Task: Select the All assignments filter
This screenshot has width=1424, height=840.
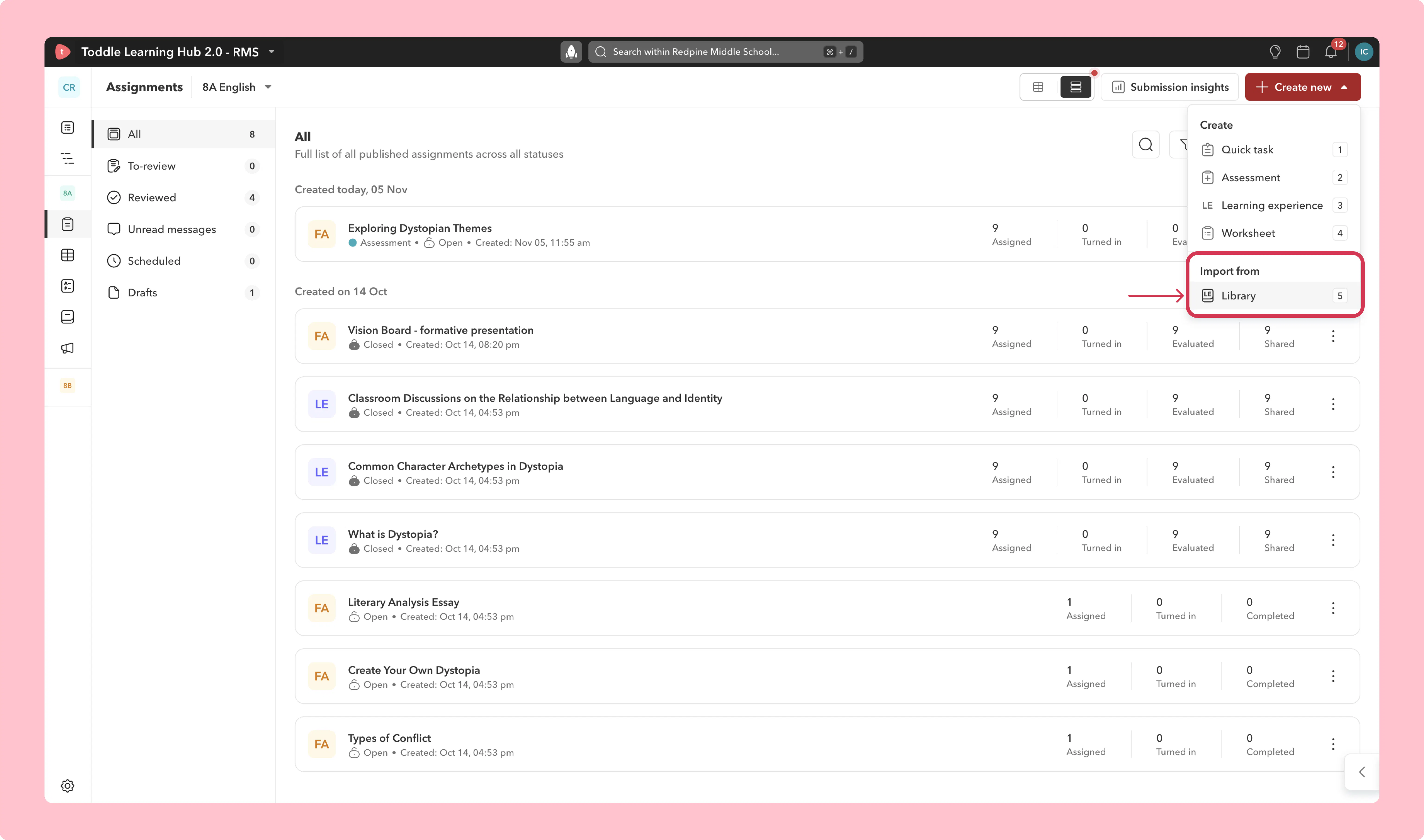Action: pyautogui.click(x=183, y=134)
